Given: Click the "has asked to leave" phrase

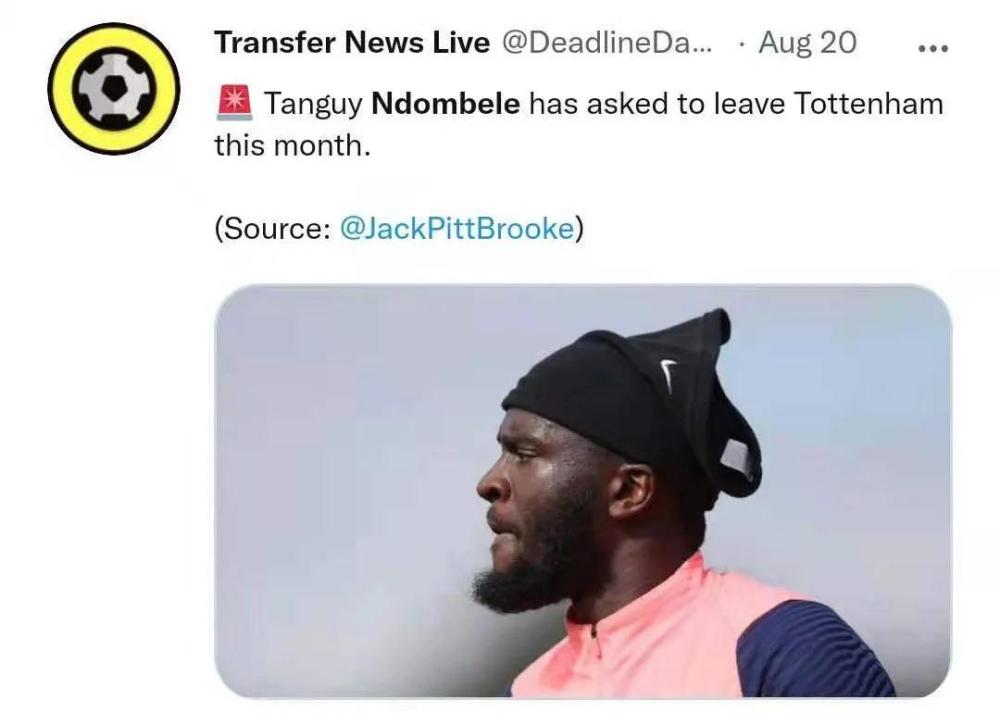Looking at the screenshot, I should click(x=656, y=103).
